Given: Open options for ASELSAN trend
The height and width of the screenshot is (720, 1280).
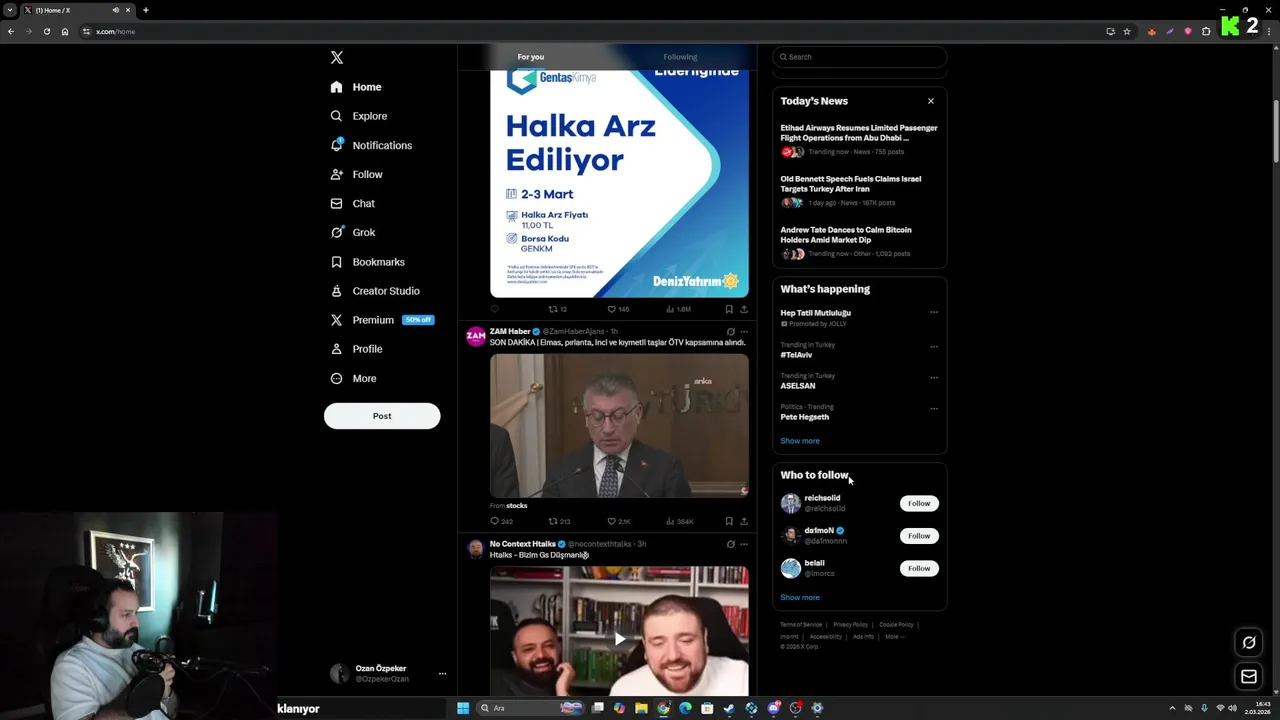Looking at the screenshot, I should coord(934,377).
